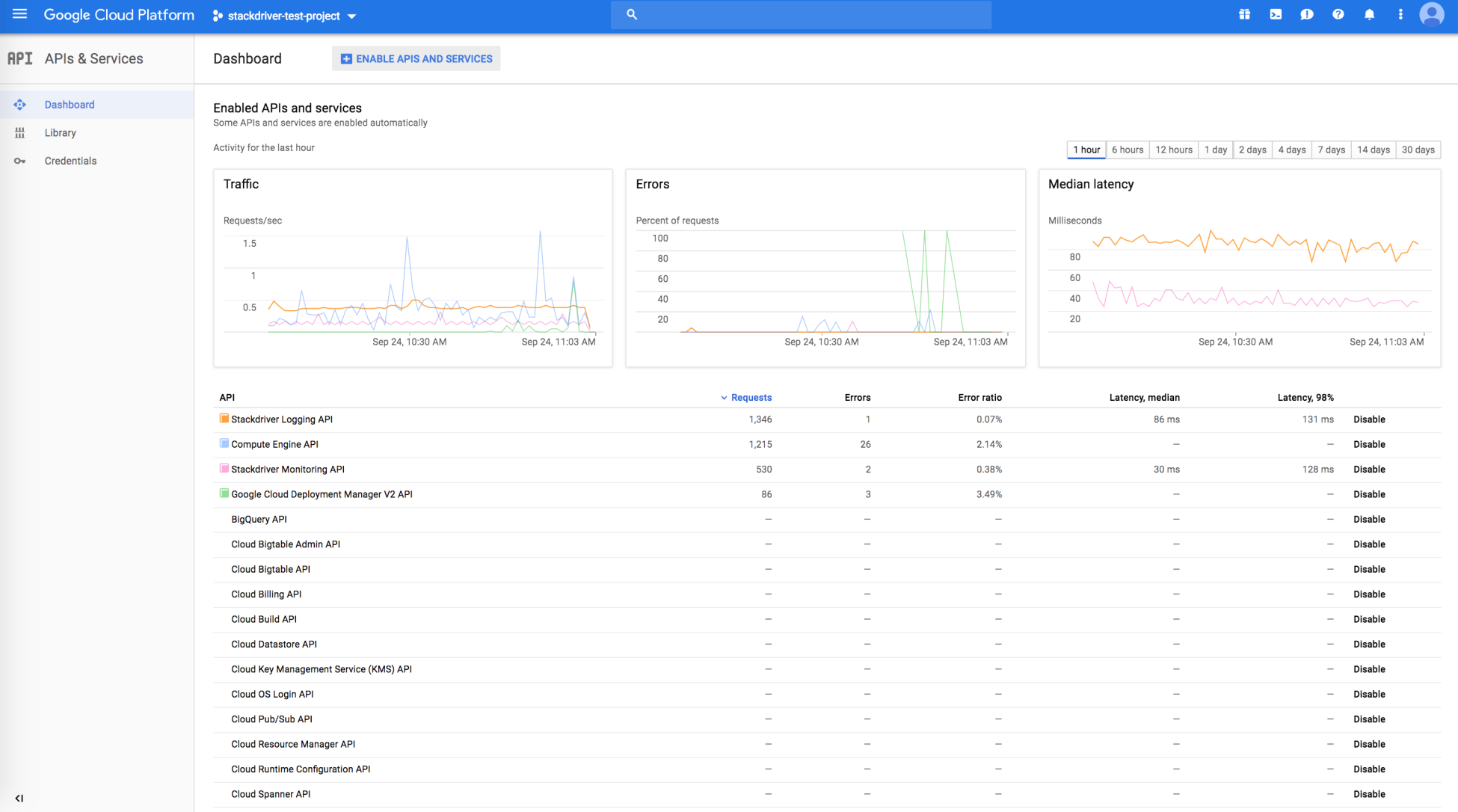This screenshot has height=812, width=1458.
Task: Click the Error ratio column header
Action: click(x=979, y=398)
